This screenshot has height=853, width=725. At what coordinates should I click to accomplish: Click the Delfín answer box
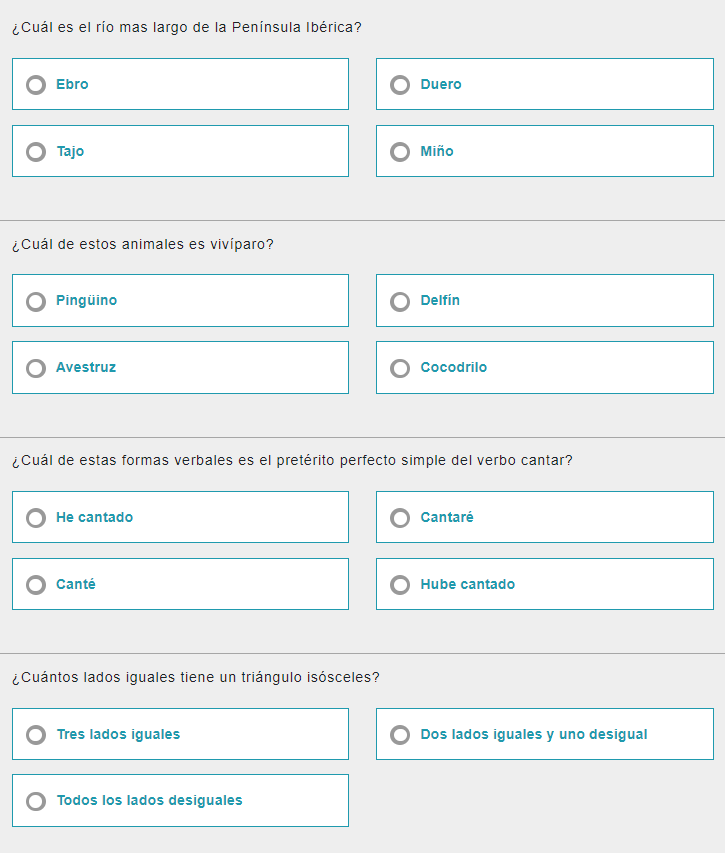pos(544,300)
